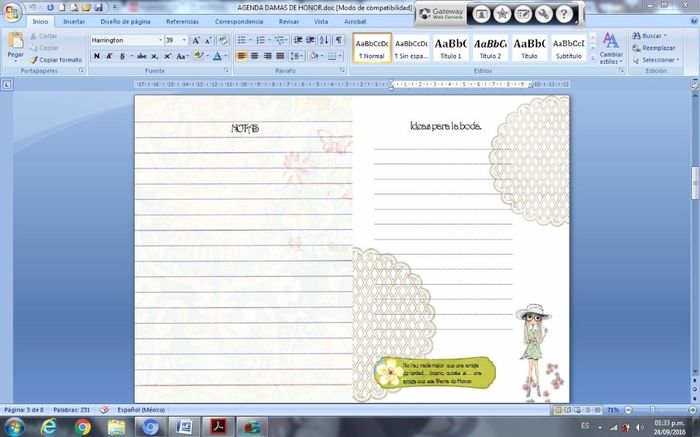Toggle show paragraph marks (¶)
Image resolution: width=700 pixels, height=437 pixels.
click(339, 41)
